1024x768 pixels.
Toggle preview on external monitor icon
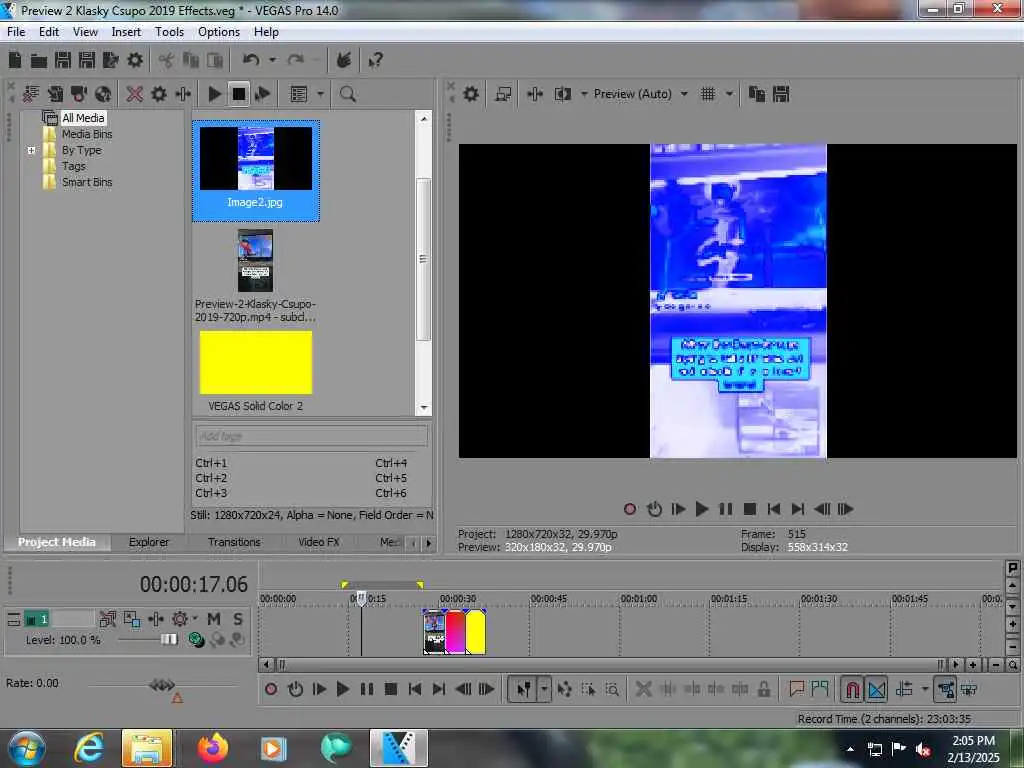click(x=503, y=94)
